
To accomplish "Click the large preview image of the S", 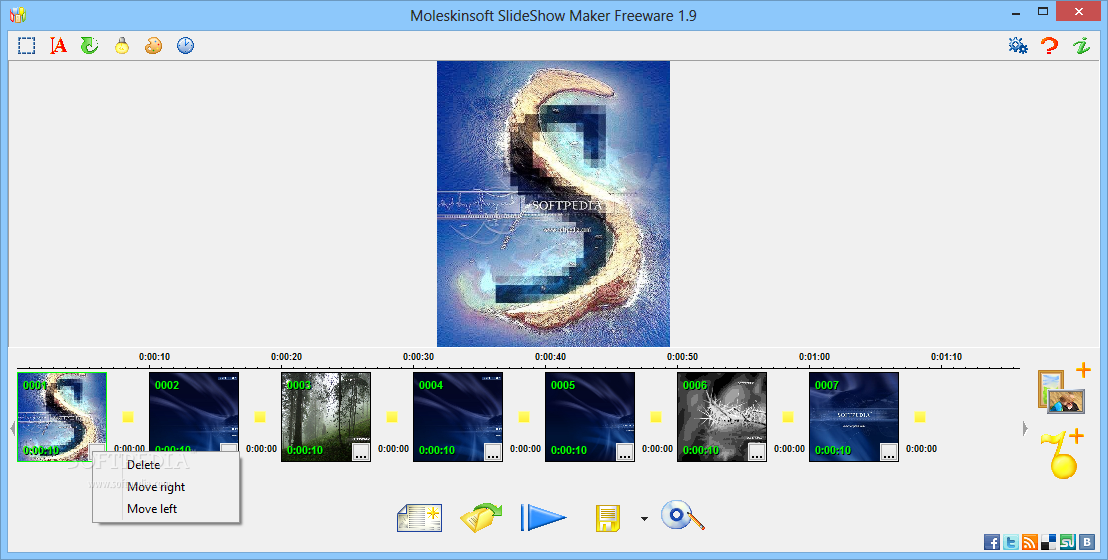I will 553,204.
